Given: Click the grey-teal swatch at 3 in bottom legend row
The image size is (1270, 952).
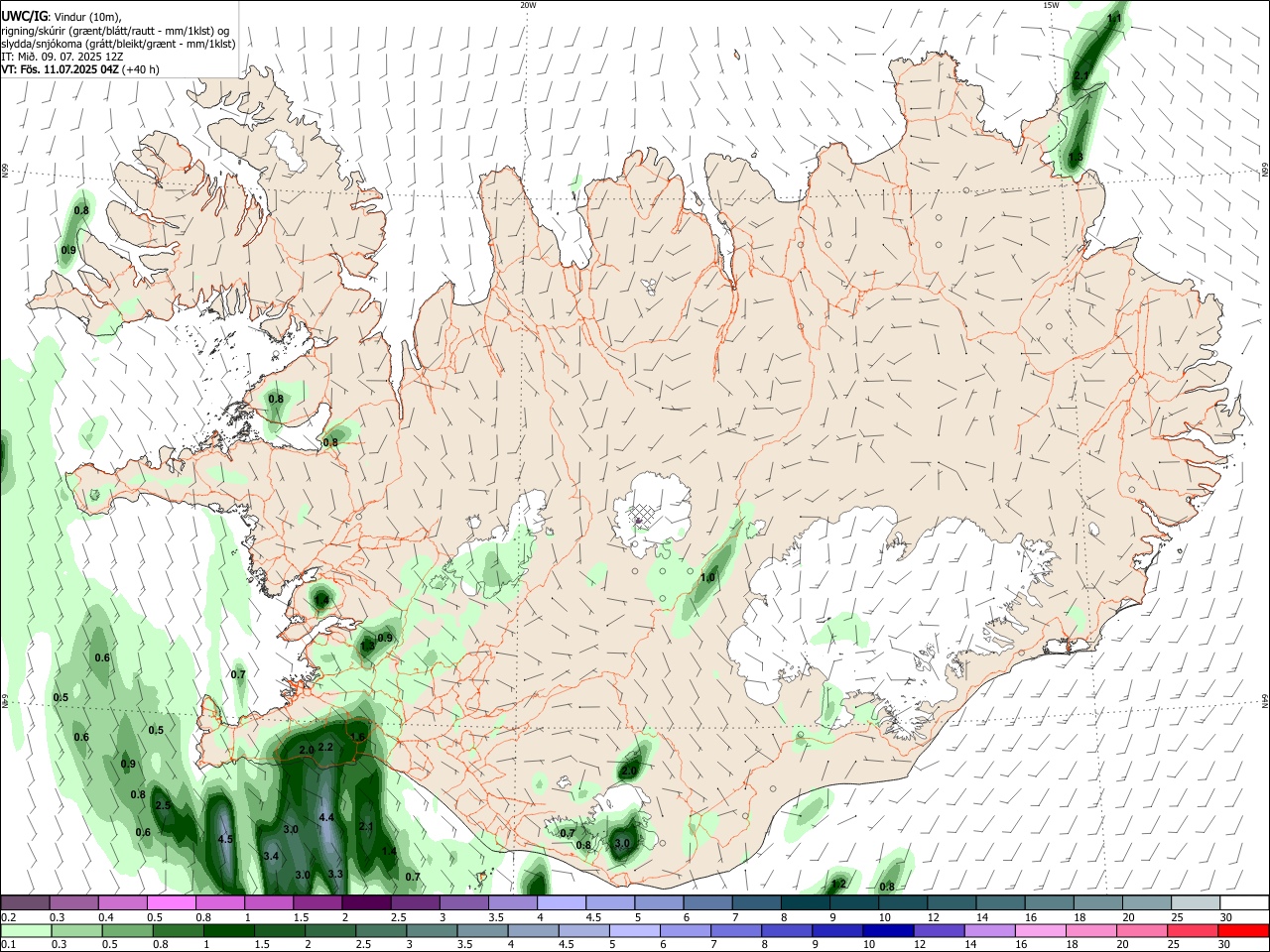Looking at the screenshot, I should coord(431,930).
